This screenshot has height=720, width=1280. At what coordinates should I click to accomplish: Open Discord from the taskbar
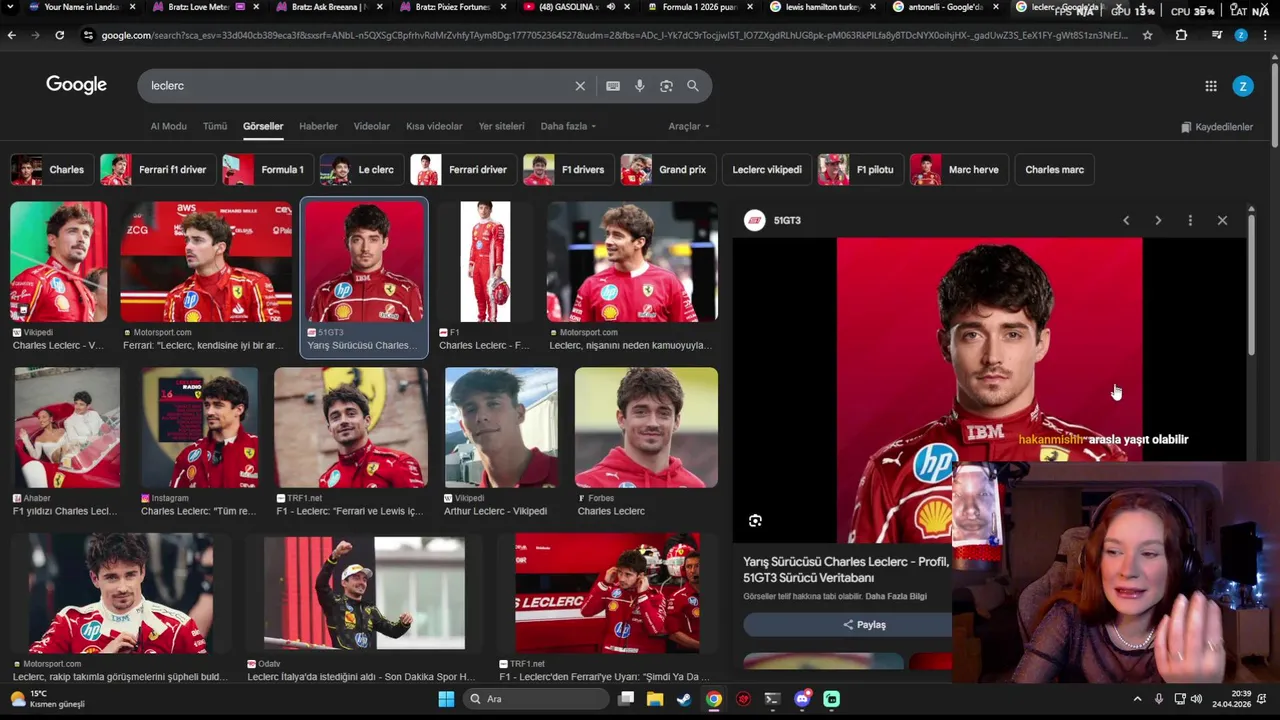point(802,699)
